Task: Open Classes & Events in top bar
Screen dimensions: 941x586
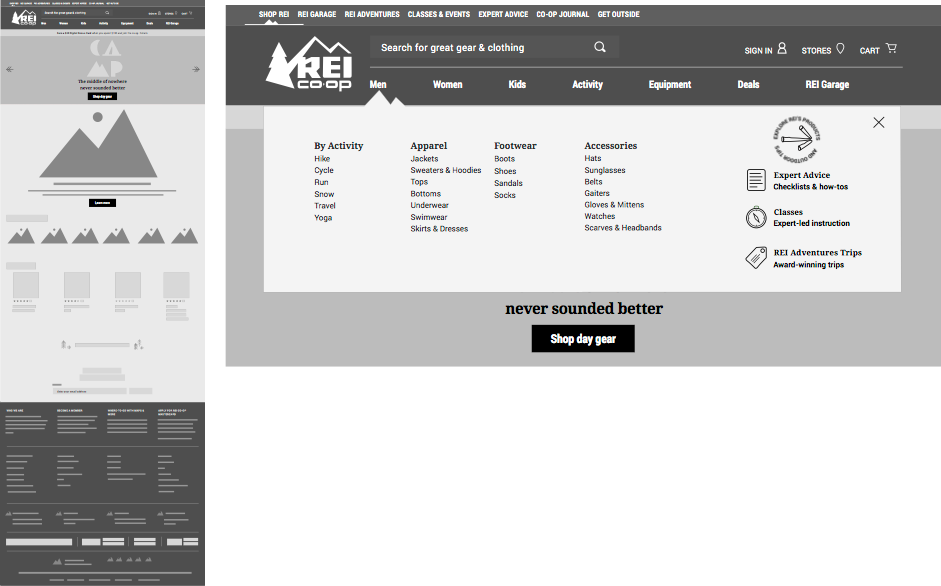Action: 439,14
